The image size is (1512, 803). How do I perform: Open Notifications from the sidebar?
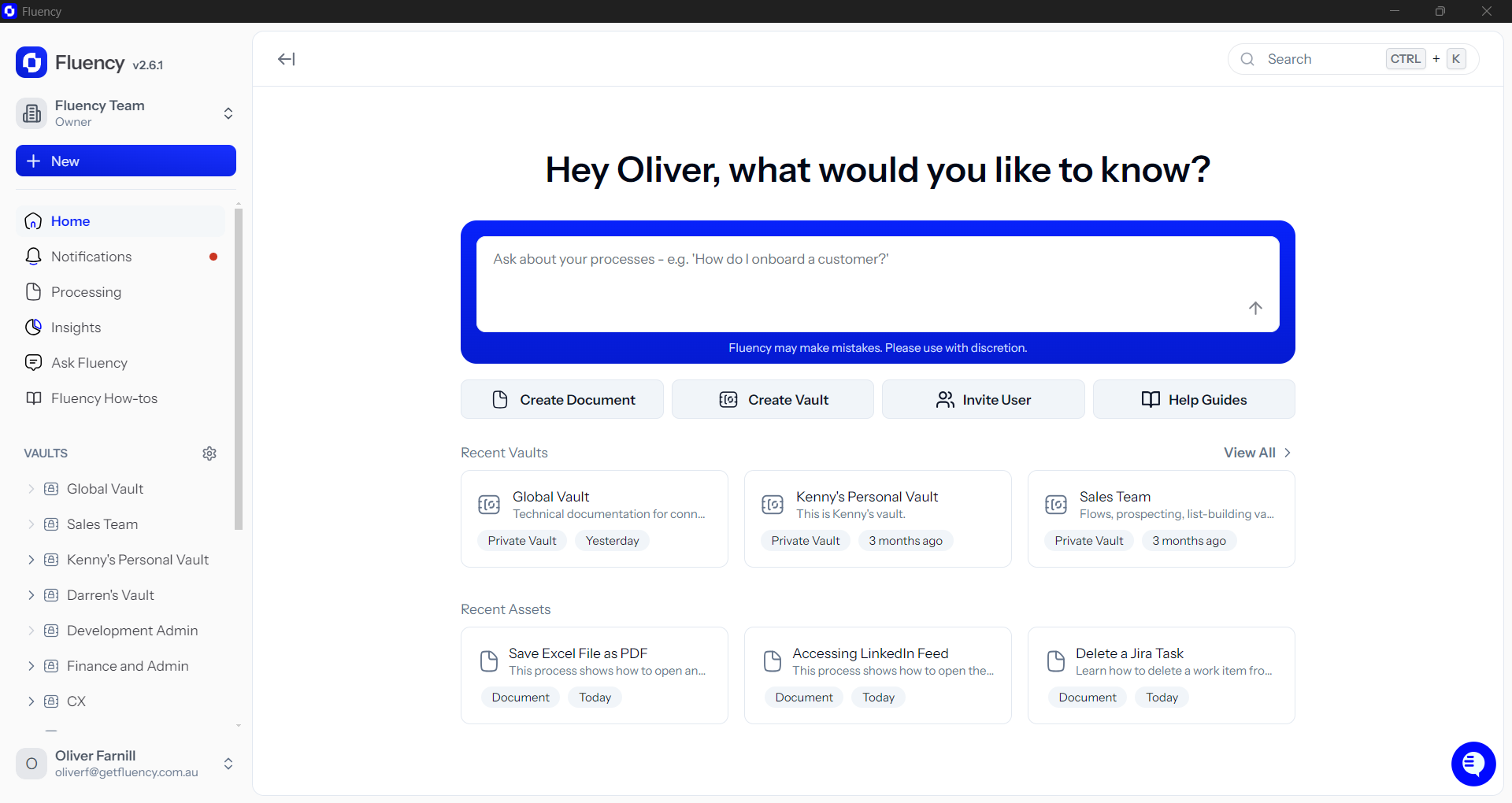[120, 257]
